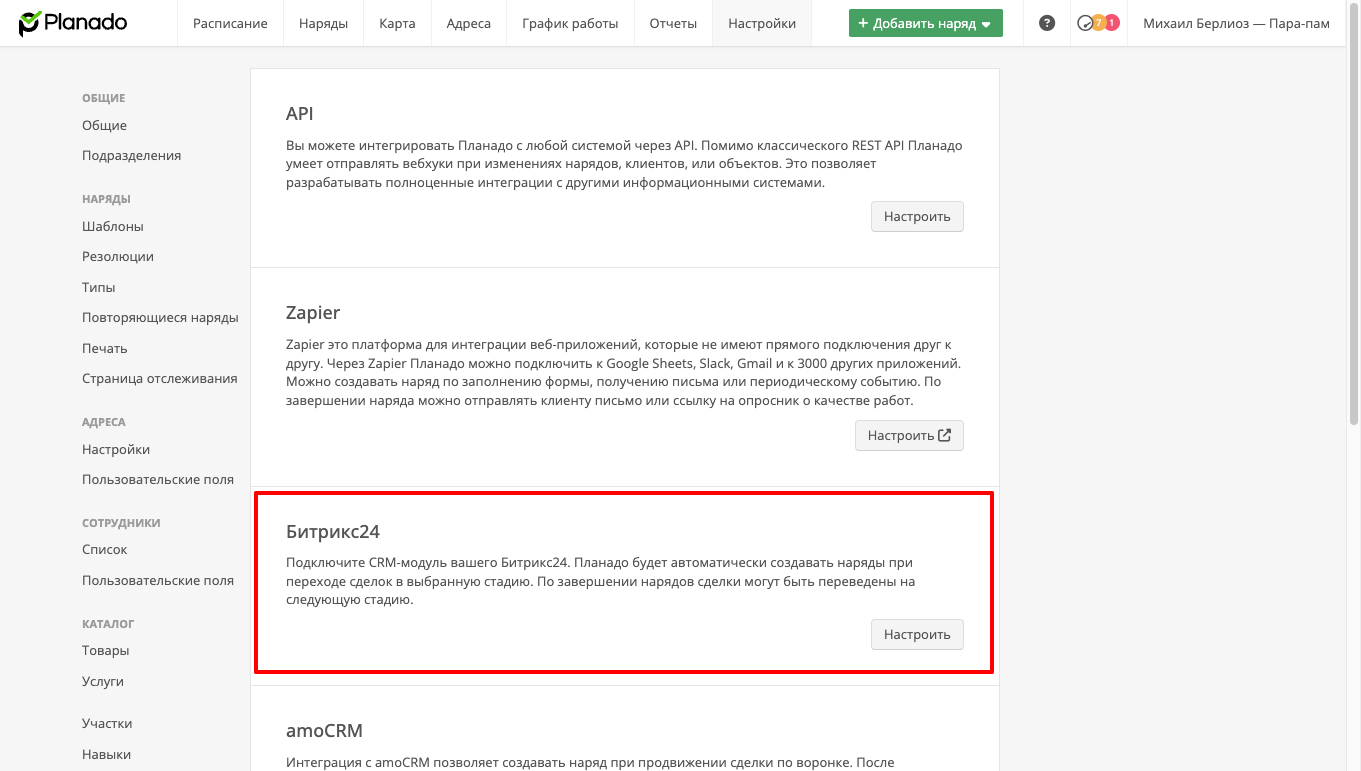Screen dimensions: 1361x771
Task: Open Услуги in the Каталог section
Action: (103, 681)
